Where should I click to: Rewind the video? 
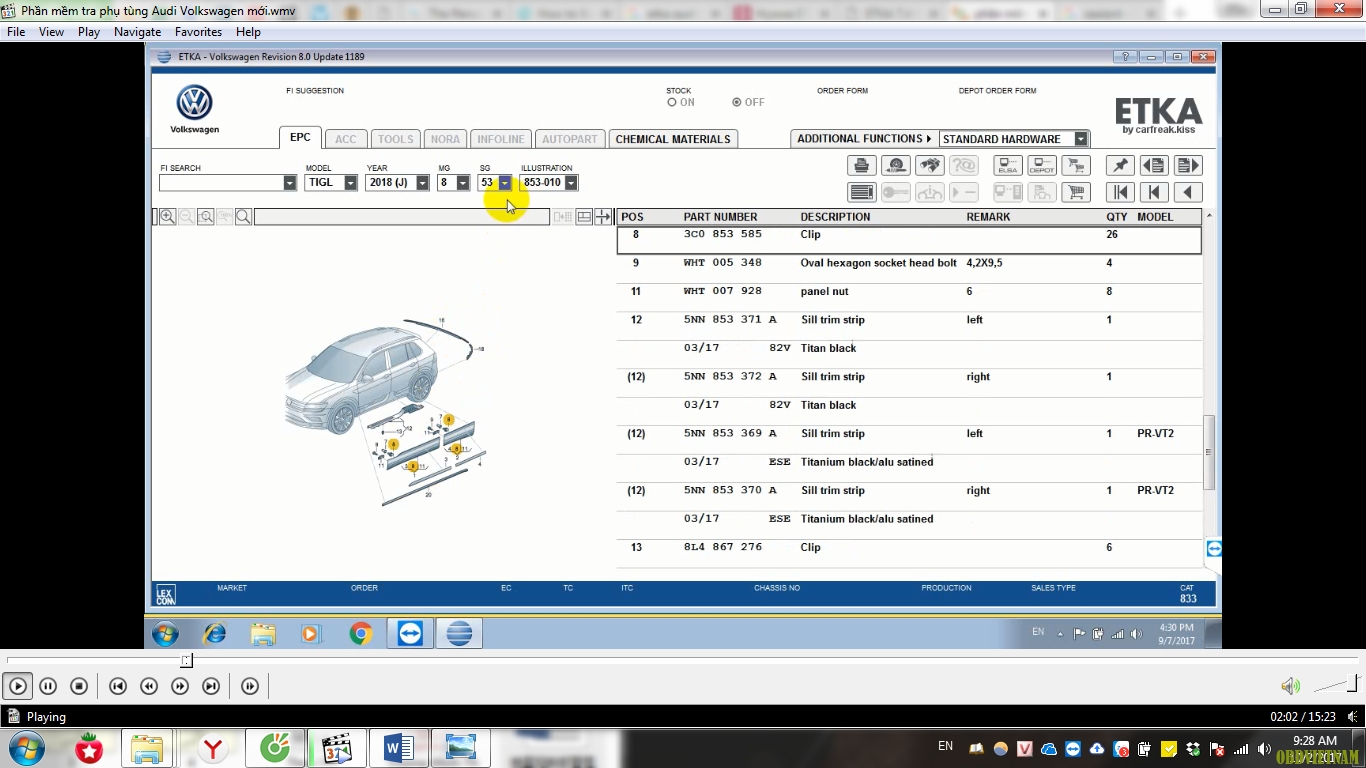(x=149, y=686)
